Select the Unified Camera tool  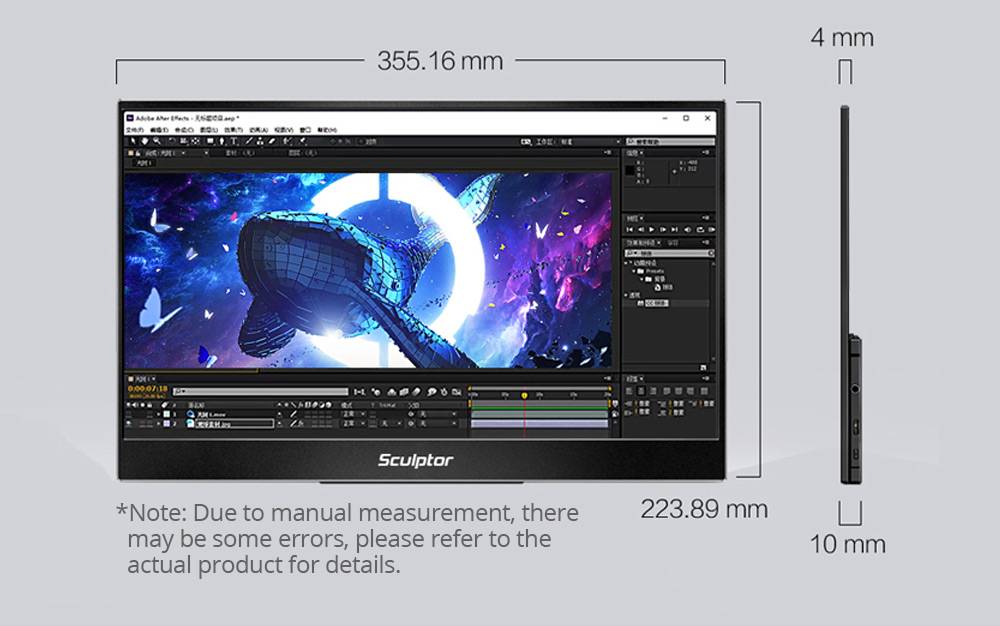click(183, 141)
